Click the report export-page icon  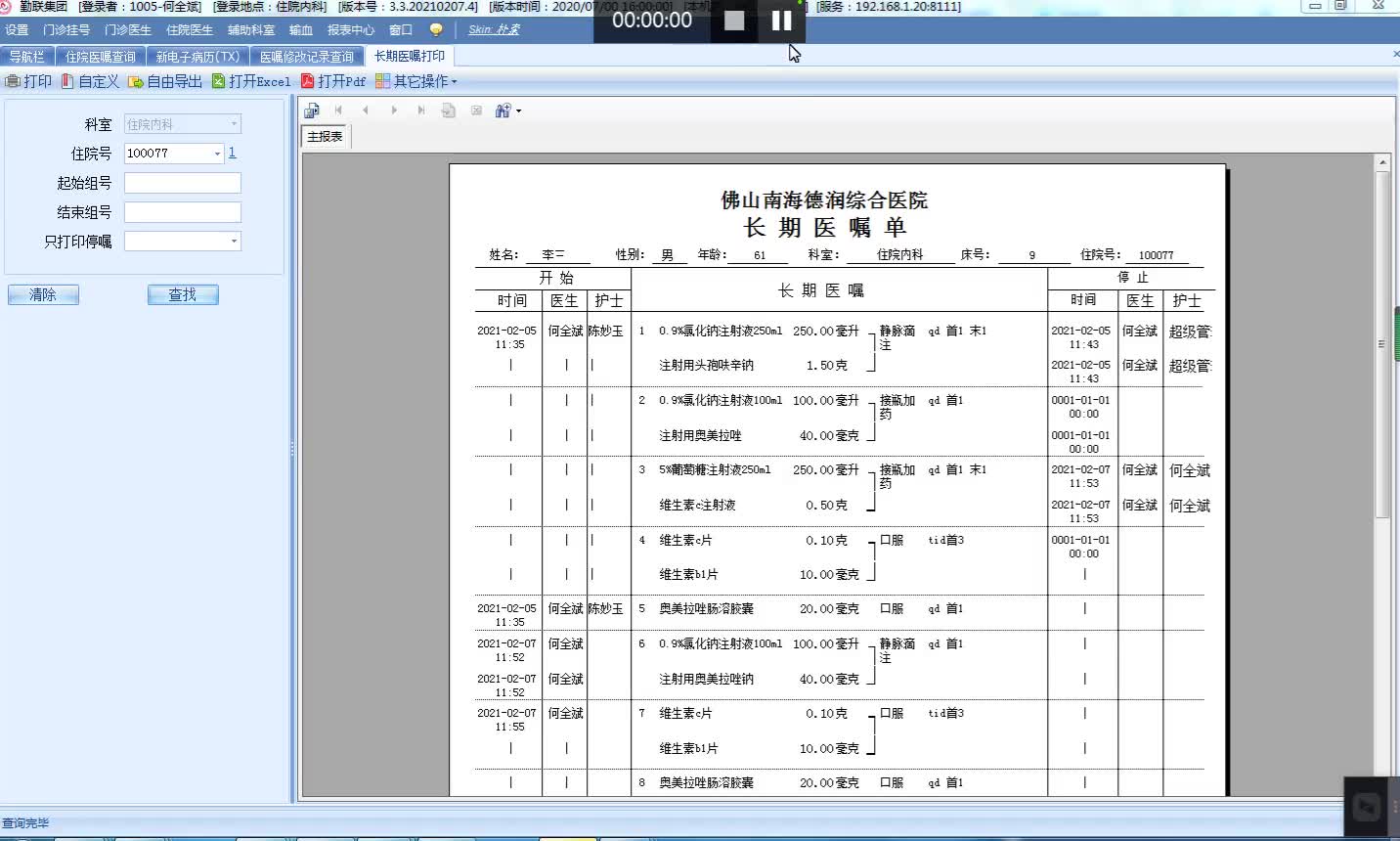tap(449, 111)
